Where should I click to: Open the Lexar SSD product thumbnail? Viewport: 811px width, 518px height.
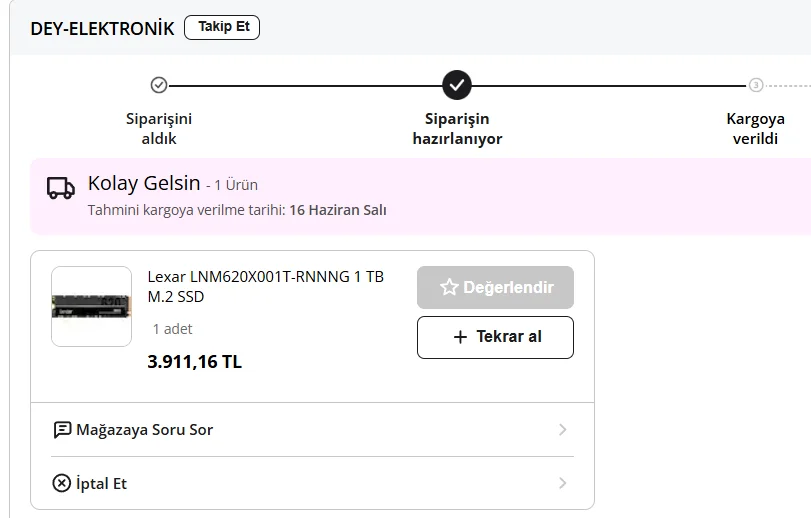click(x=92, y=307)
